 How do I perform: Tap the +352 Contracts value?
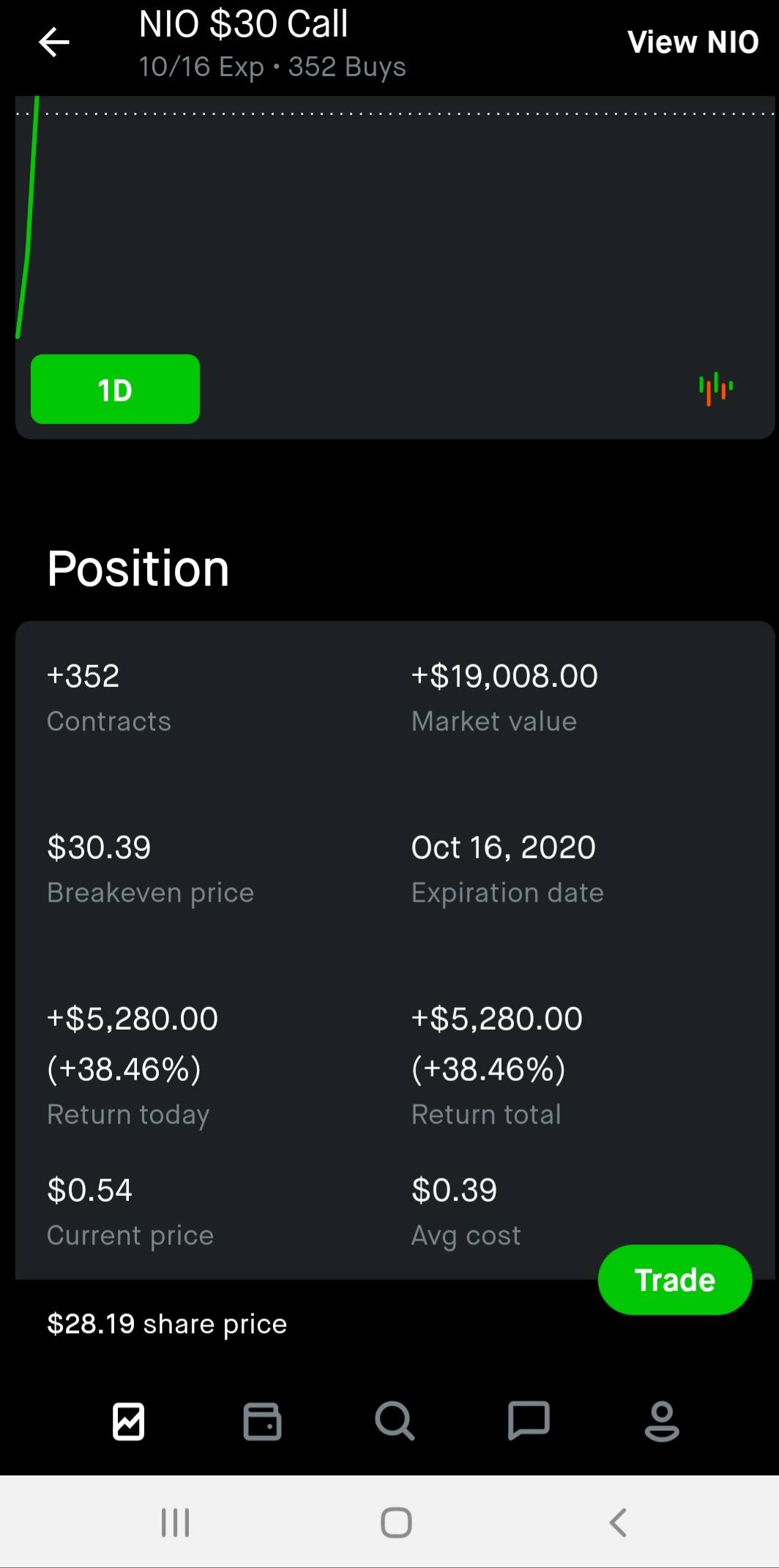tap(83, 675)
